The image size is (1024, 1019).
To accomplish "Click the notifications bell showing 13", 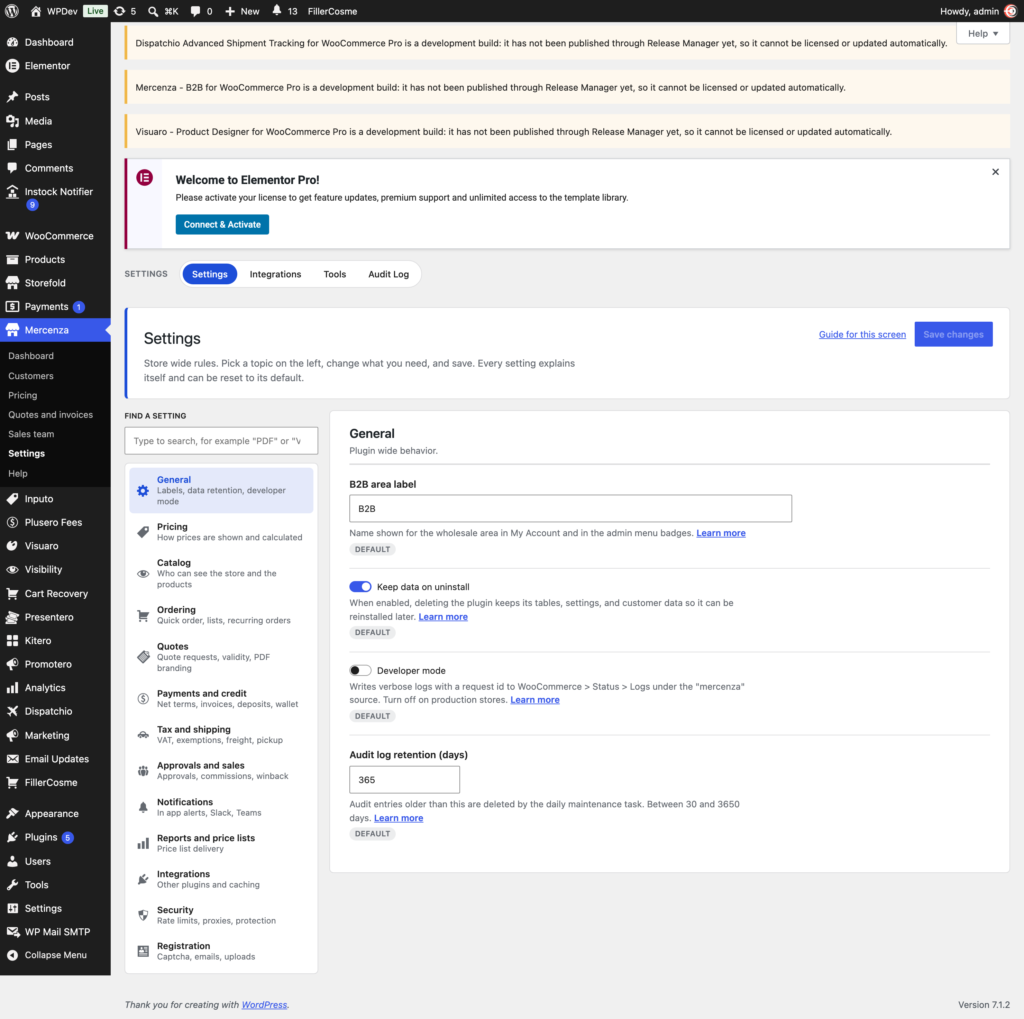I will 284,11.
